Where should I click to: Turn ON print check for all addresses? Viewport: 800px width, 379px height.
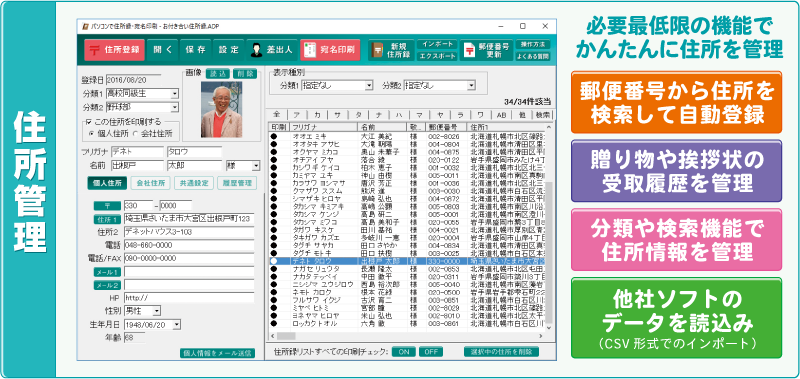[x=404, y=351]
